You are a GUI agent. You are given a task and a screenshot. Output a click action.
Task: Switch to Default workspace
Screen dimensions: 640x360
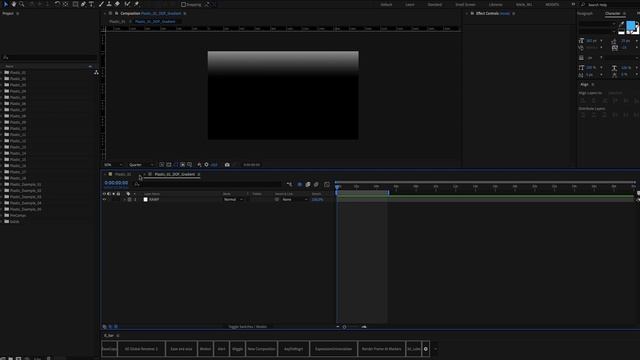pos(386,4)
